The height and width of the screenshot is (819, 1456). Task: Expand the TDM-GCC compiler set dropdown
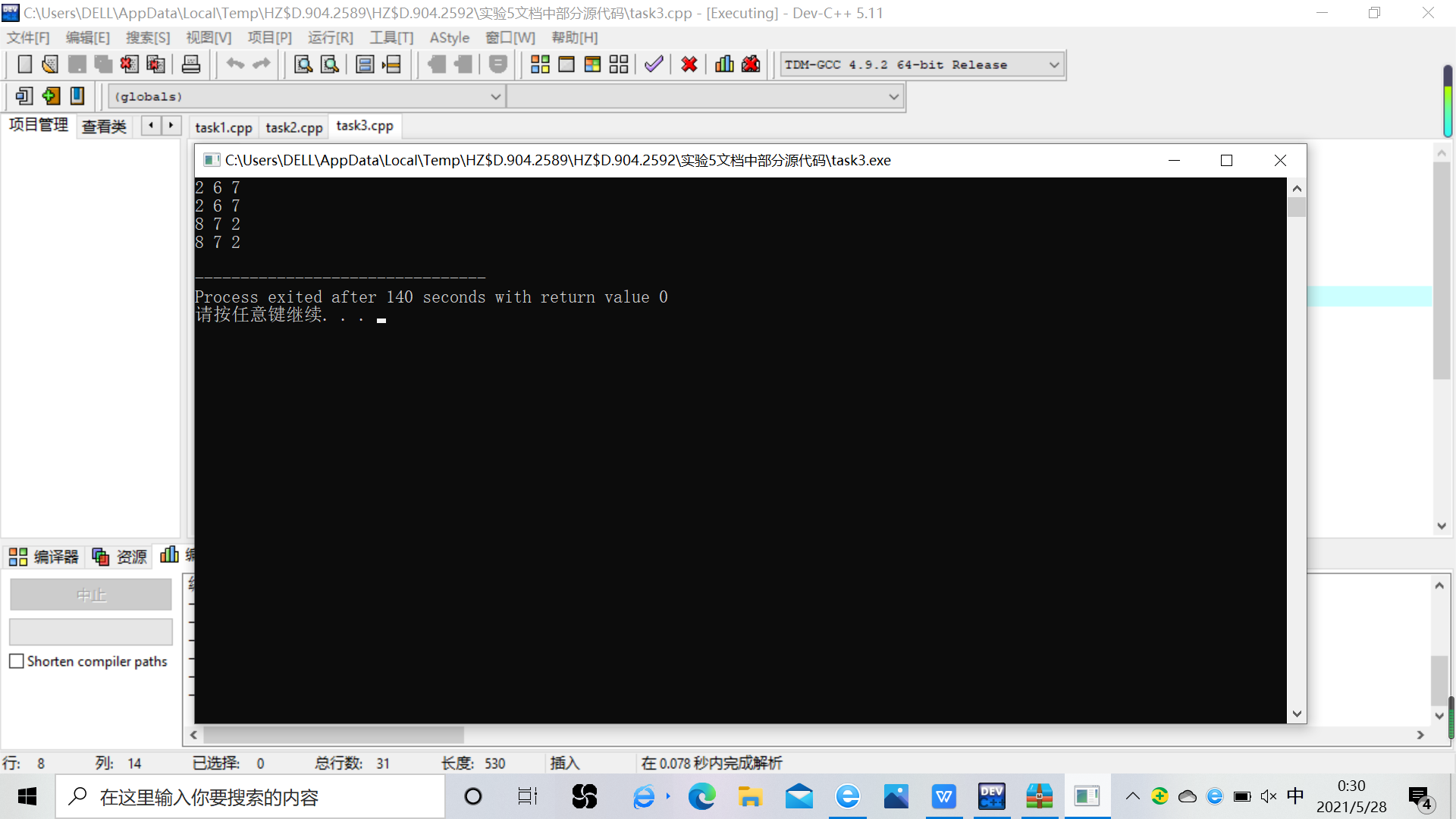1053,65
